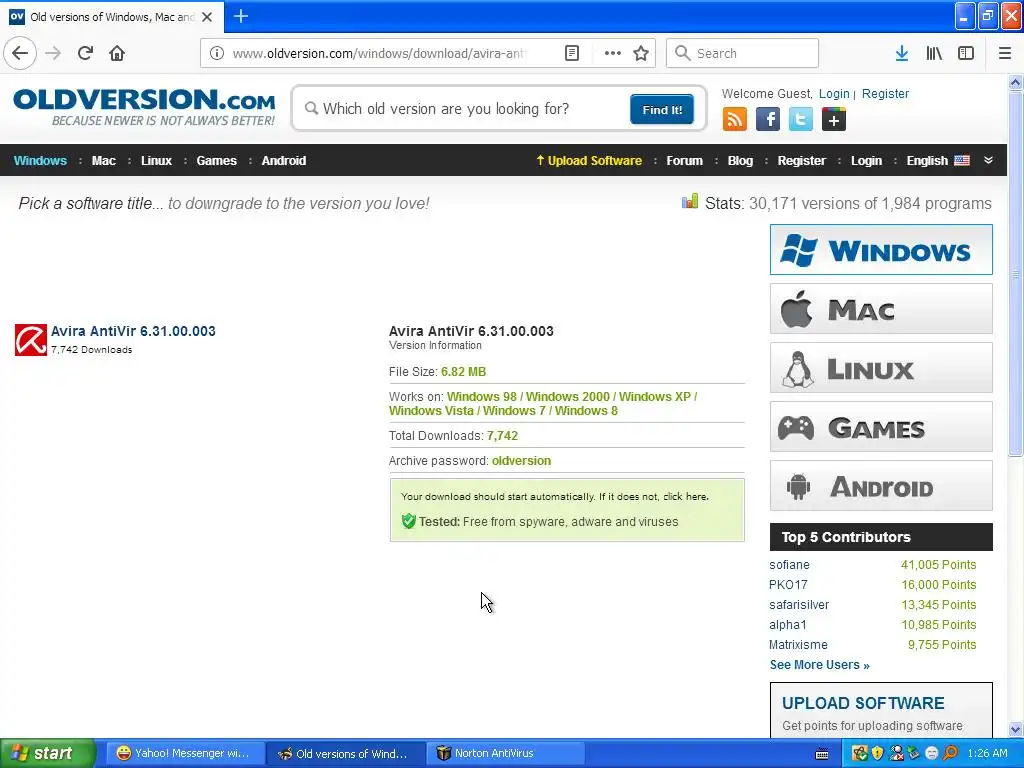
Task: Click the Google plus share icon
Action: coord(834,120)
